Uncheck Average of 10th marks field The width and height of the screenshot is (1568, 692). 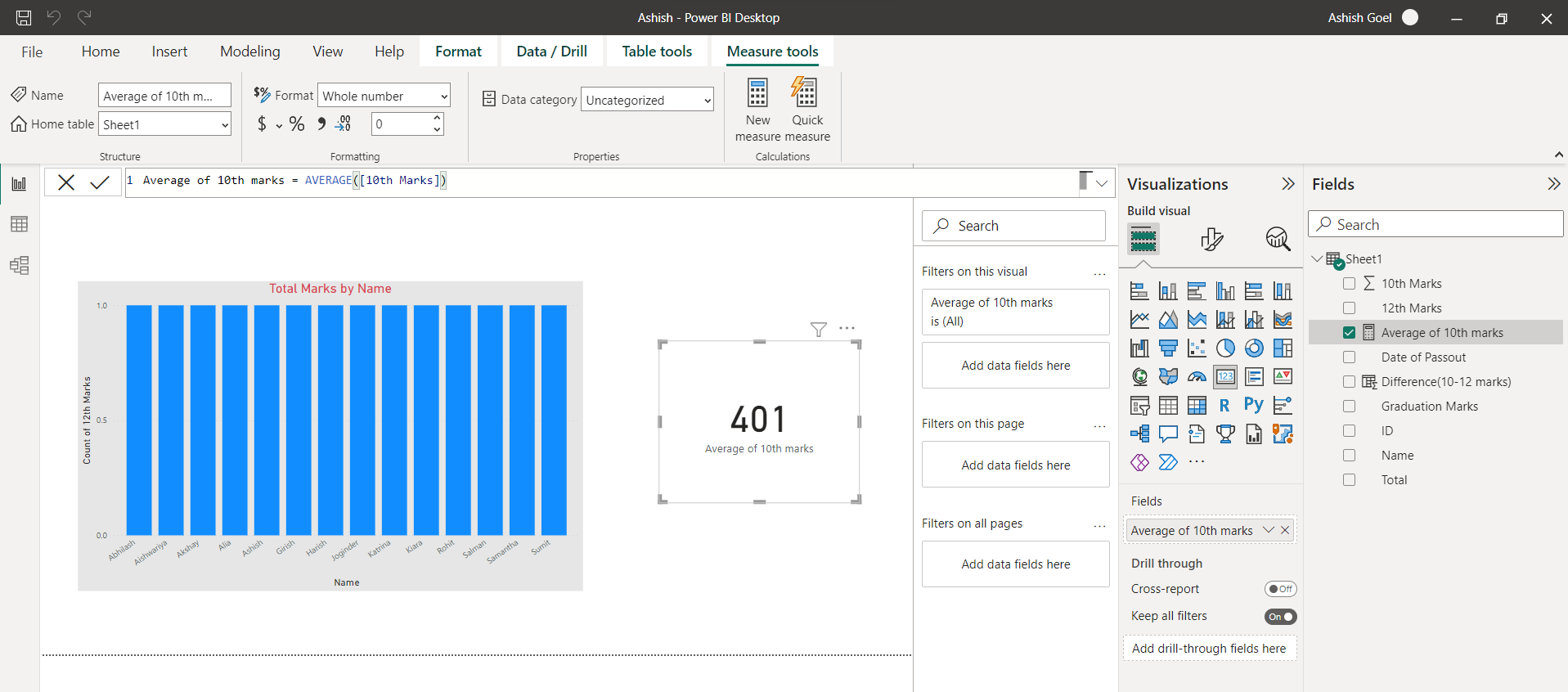[x=1349, y=333]
